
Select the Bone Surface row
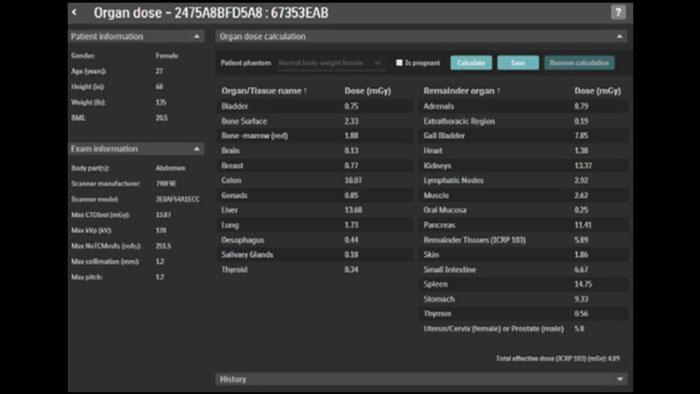316,121
